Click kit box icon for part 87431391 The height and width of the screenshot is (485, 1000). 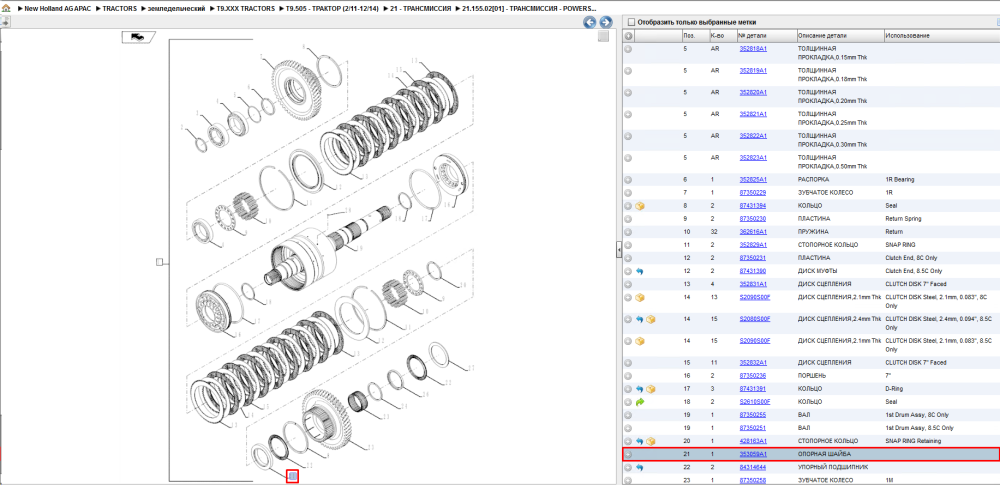pos(651,389)
